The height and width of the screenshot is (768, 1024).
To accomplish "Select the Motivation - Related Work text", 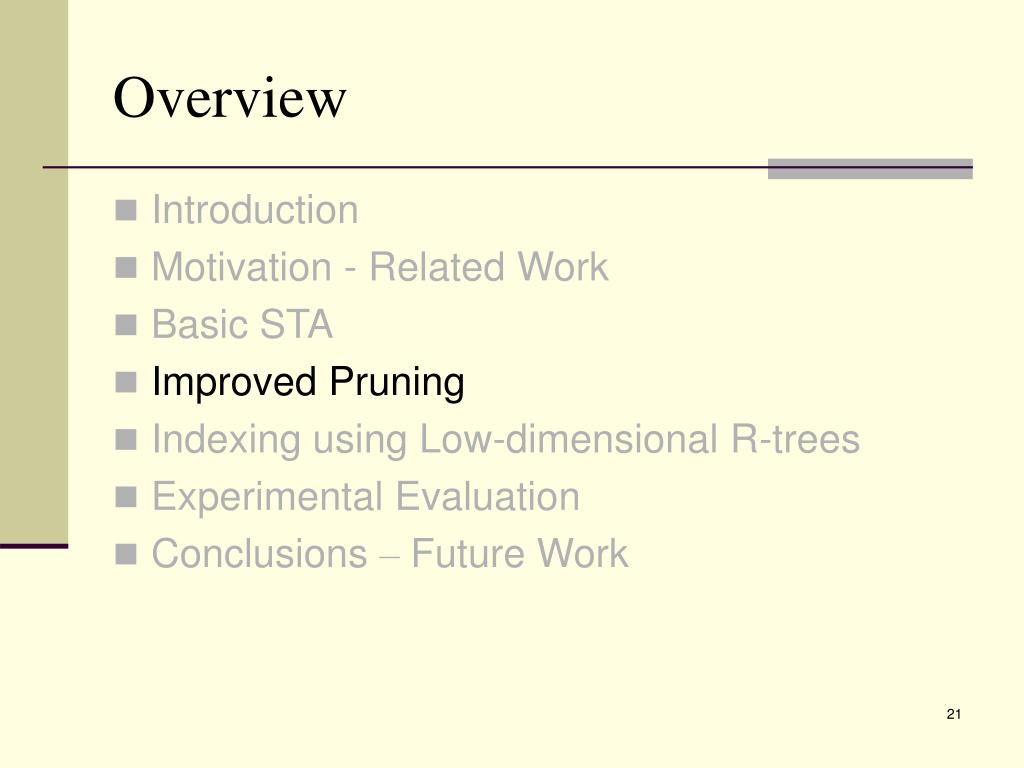I will [380, 267].
